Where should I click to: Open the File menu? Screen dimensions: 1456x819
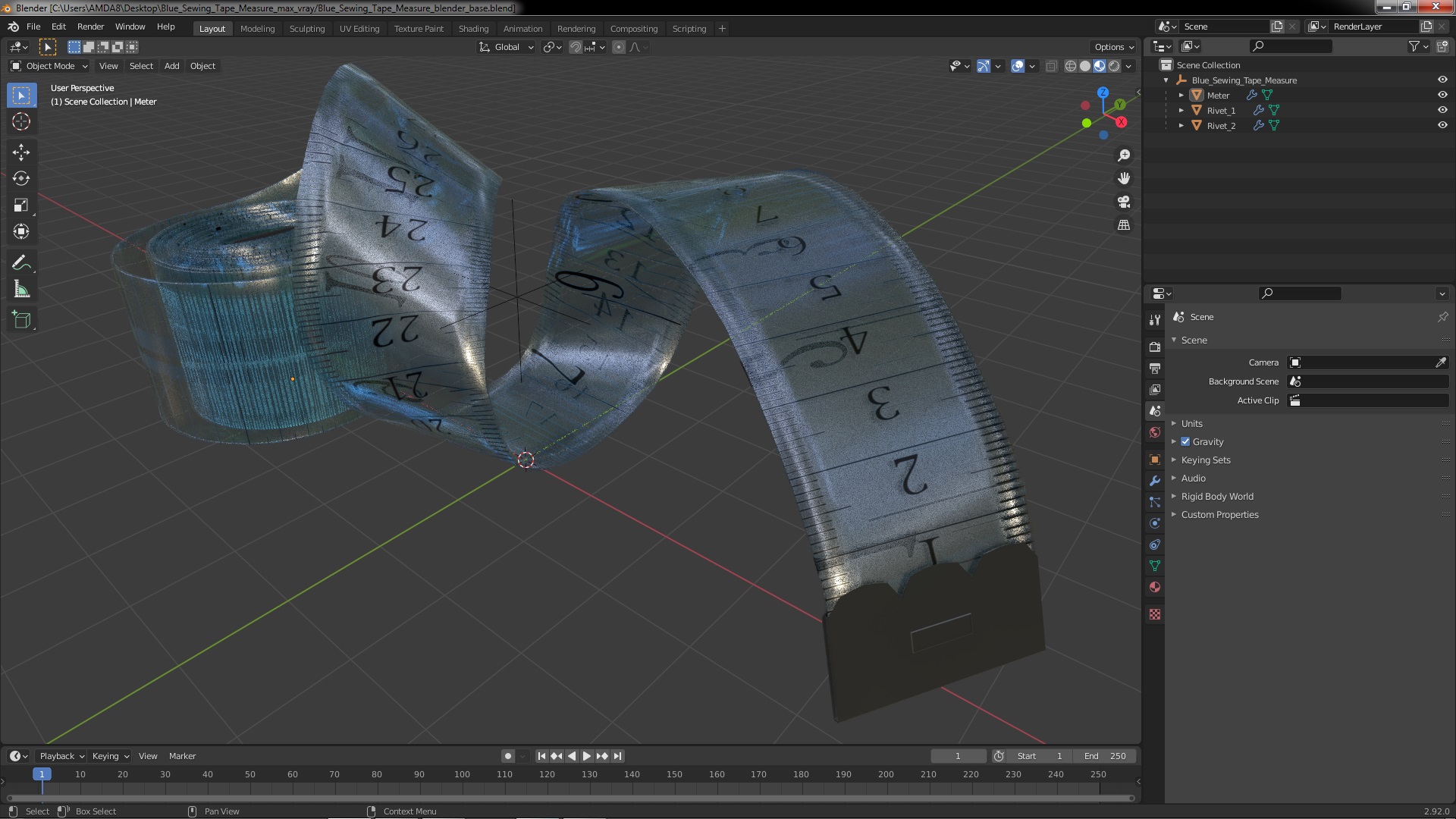click(x=33, y=27)
